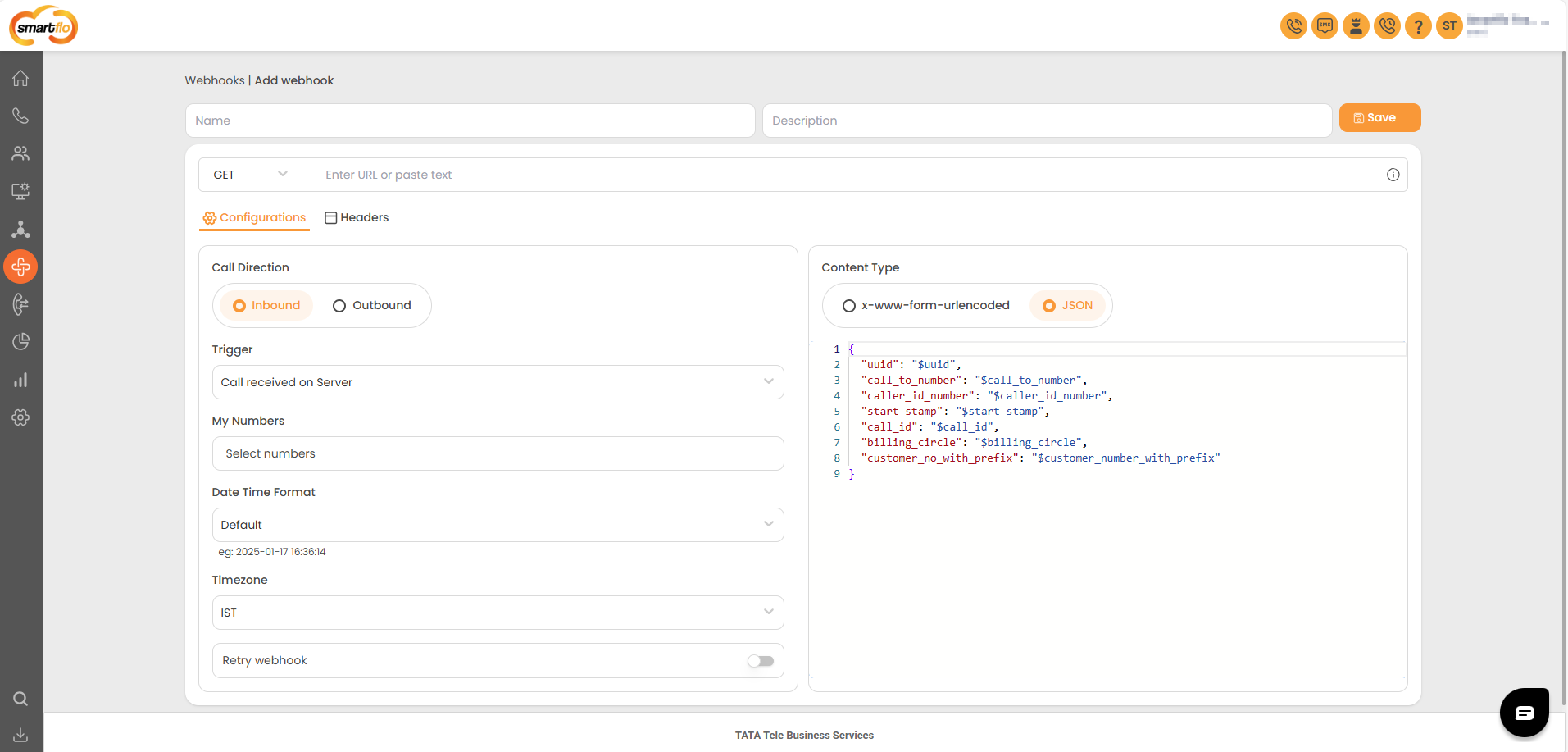The height and width of the screenshot is (752, 1568).
Task: Open the monitor with gear sidebar icon
Action: pyautogui.click(x=20, y=191)
